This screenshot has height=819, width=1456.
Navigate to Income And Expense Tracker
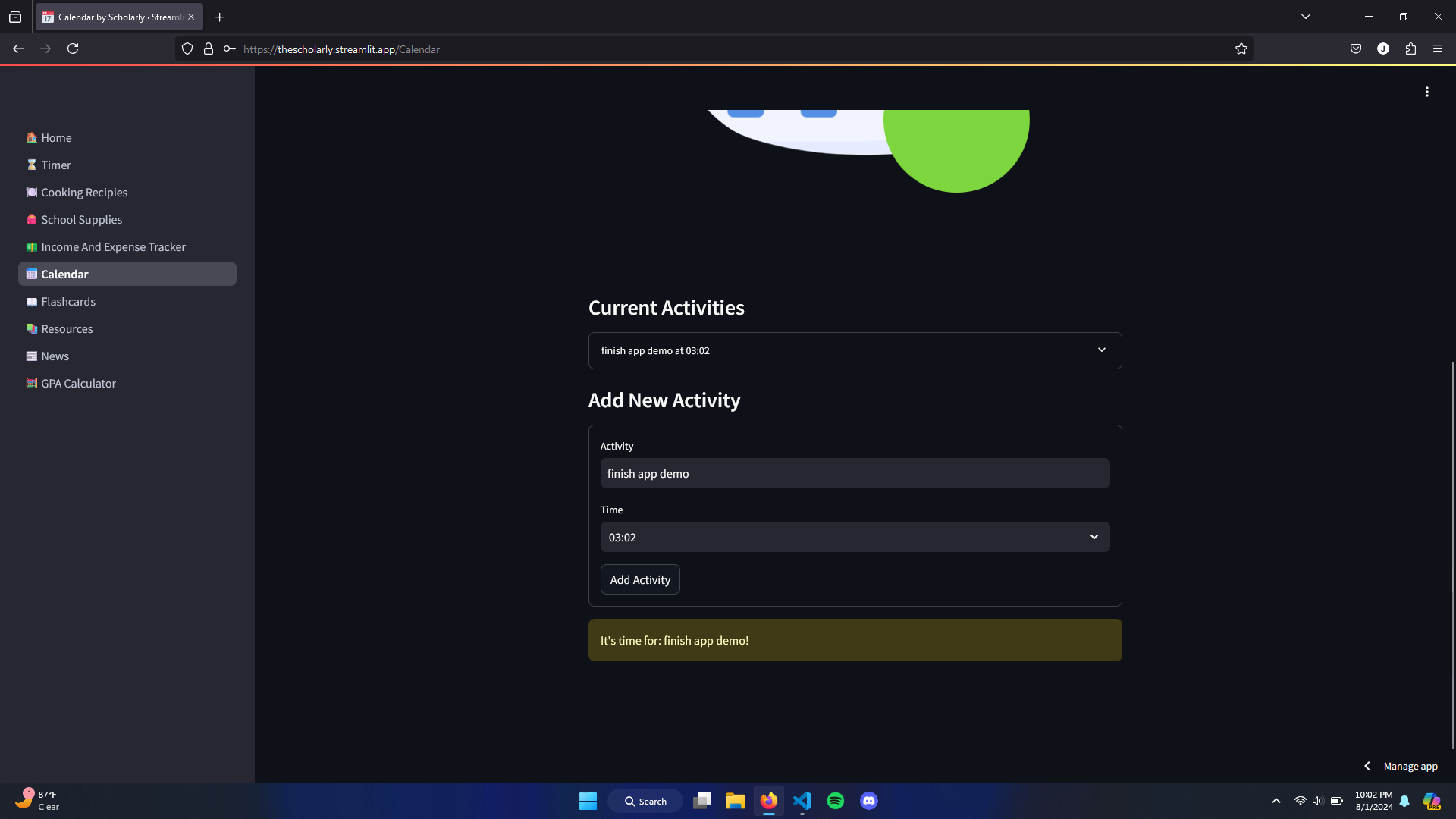click(113, 247)
